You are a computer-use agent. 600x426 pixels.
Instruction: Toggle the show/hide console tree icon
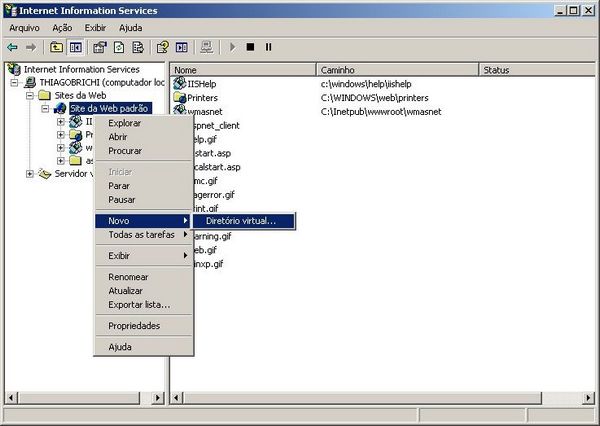point(75,47)
